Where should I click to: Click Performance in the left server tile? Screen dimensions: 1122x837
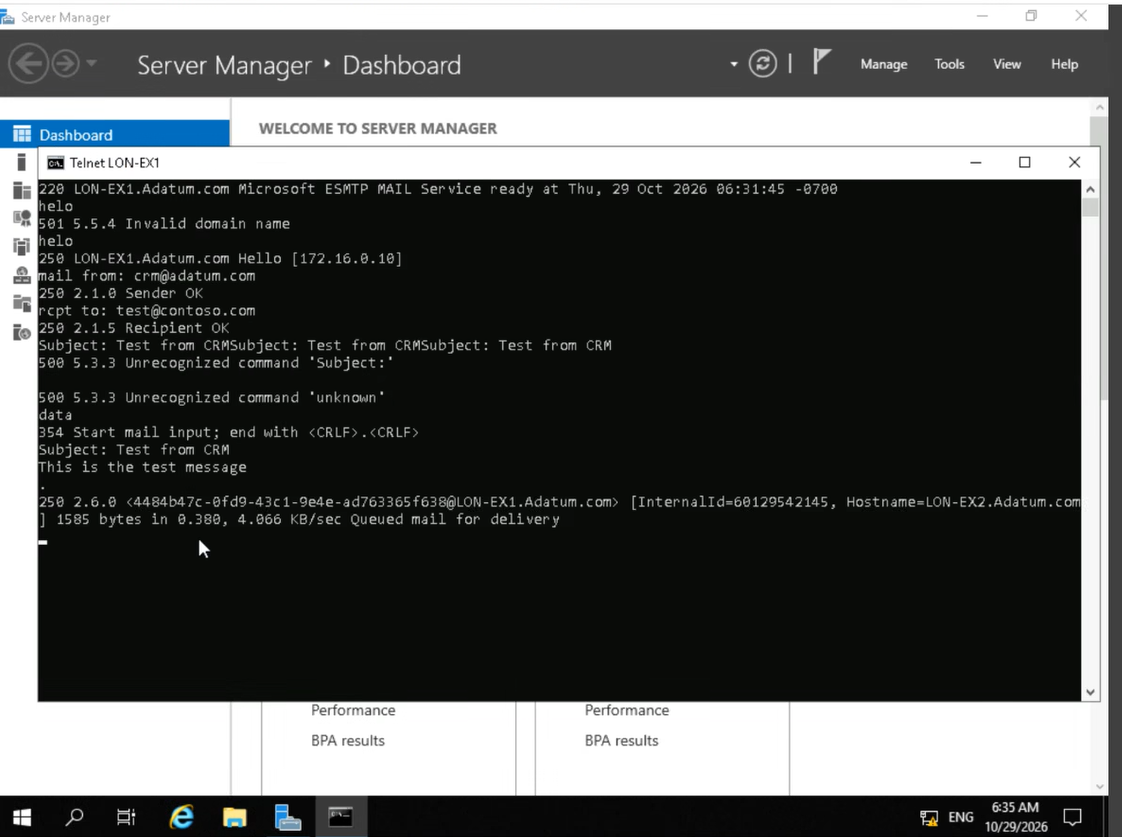pos(353,710)
